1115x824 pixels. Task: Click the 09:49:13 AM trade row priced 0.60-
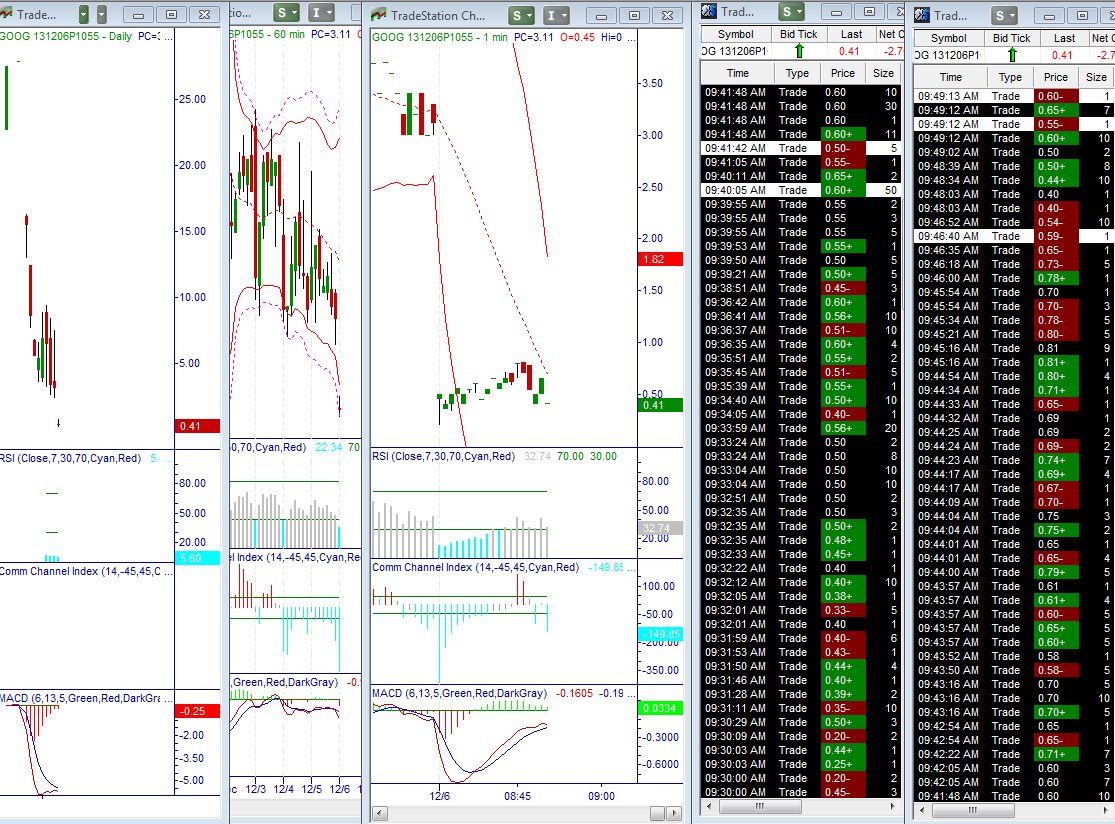[x=1014, y=96]
